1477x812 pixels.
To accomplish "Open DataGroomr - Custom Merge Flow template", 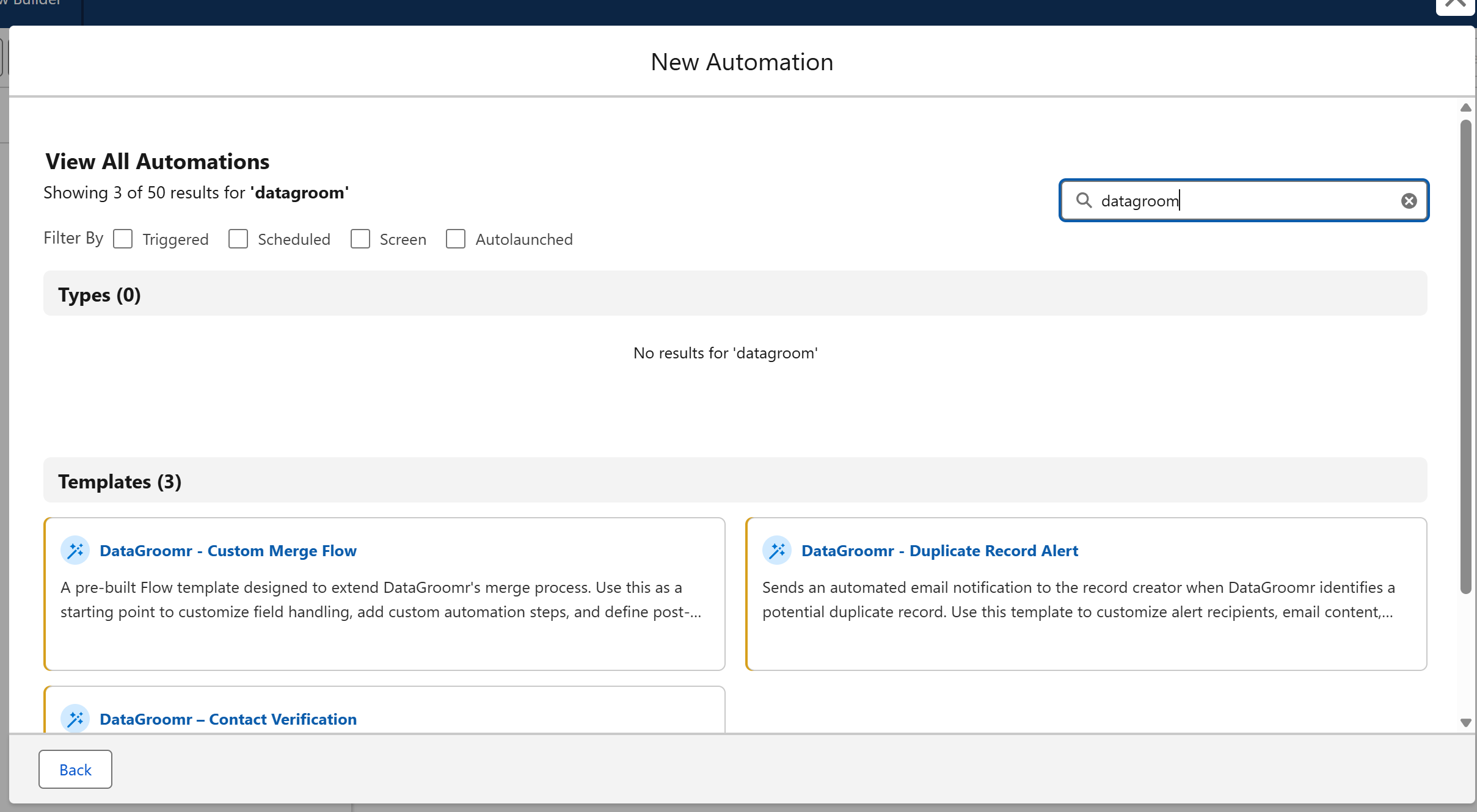I will point(228,551).
